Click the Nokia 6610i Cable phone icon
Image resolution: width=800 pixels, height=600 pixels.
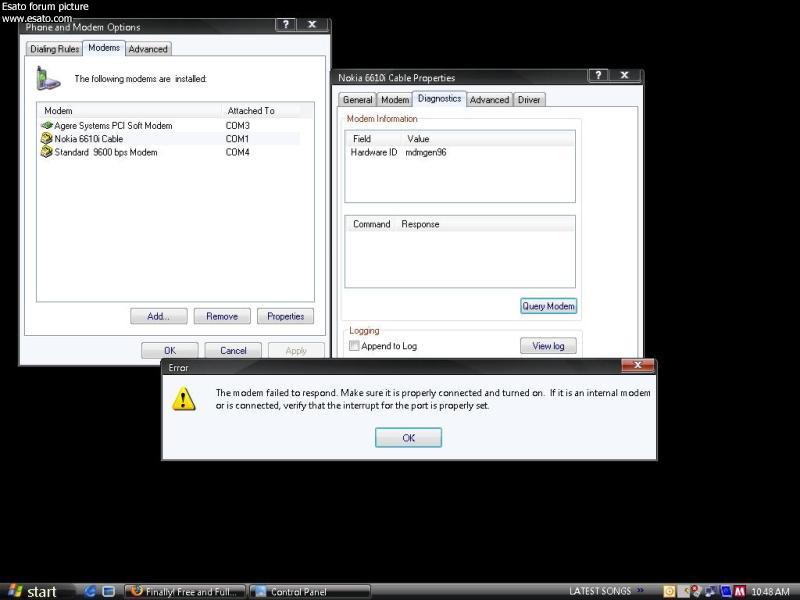point(46,138)
